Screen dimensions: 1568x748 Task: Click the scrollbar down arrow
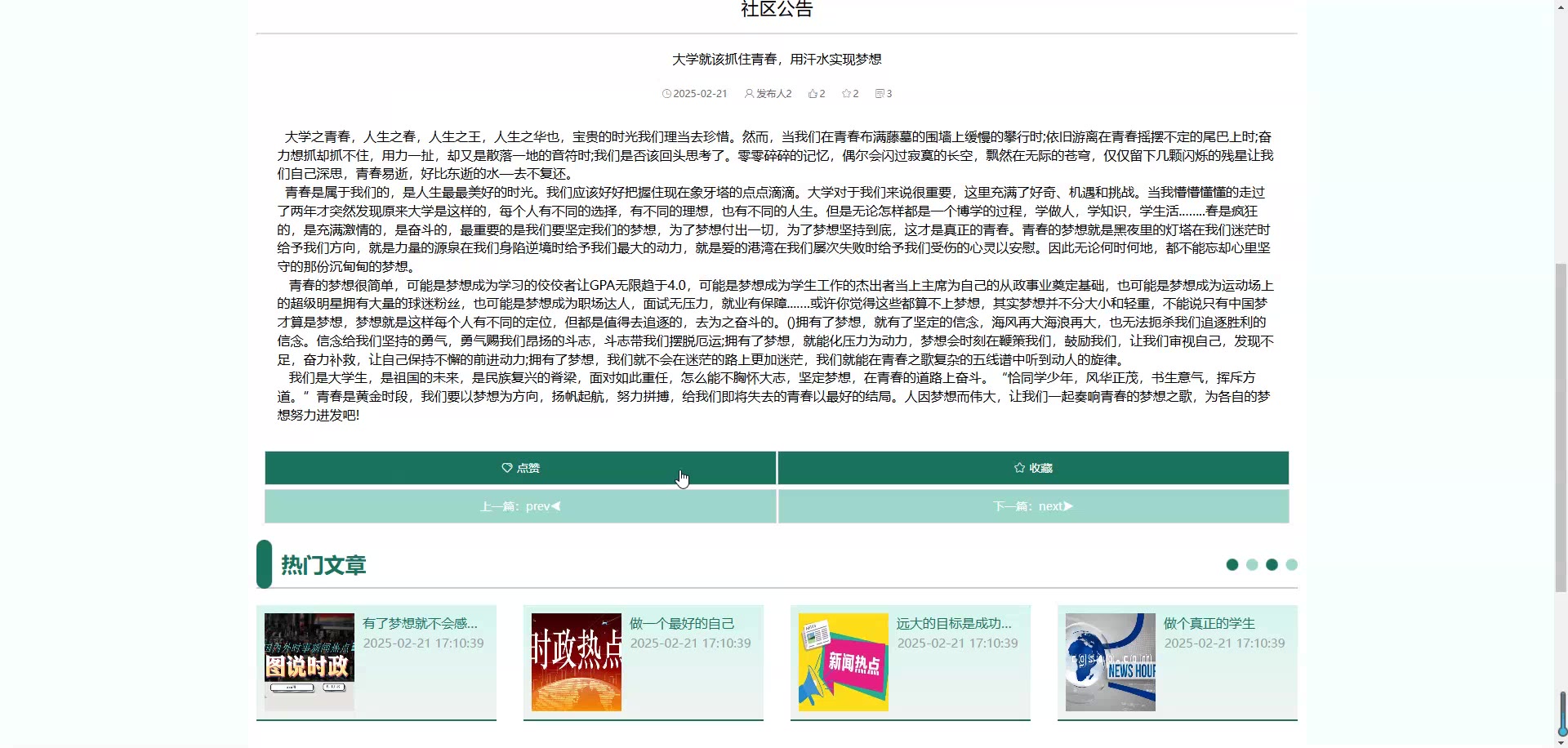(x=1561, y=742)
